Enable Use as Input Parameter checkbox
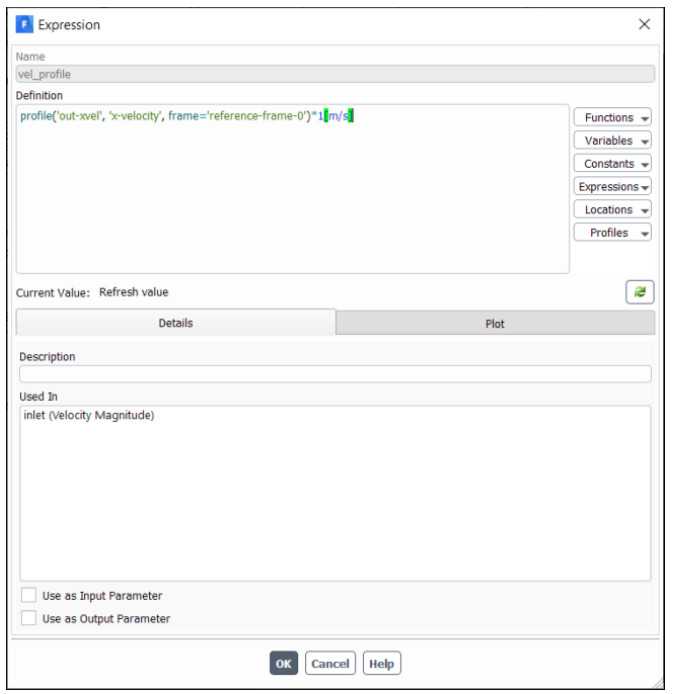This screenshot has height=694, width=682. [29, 595]
